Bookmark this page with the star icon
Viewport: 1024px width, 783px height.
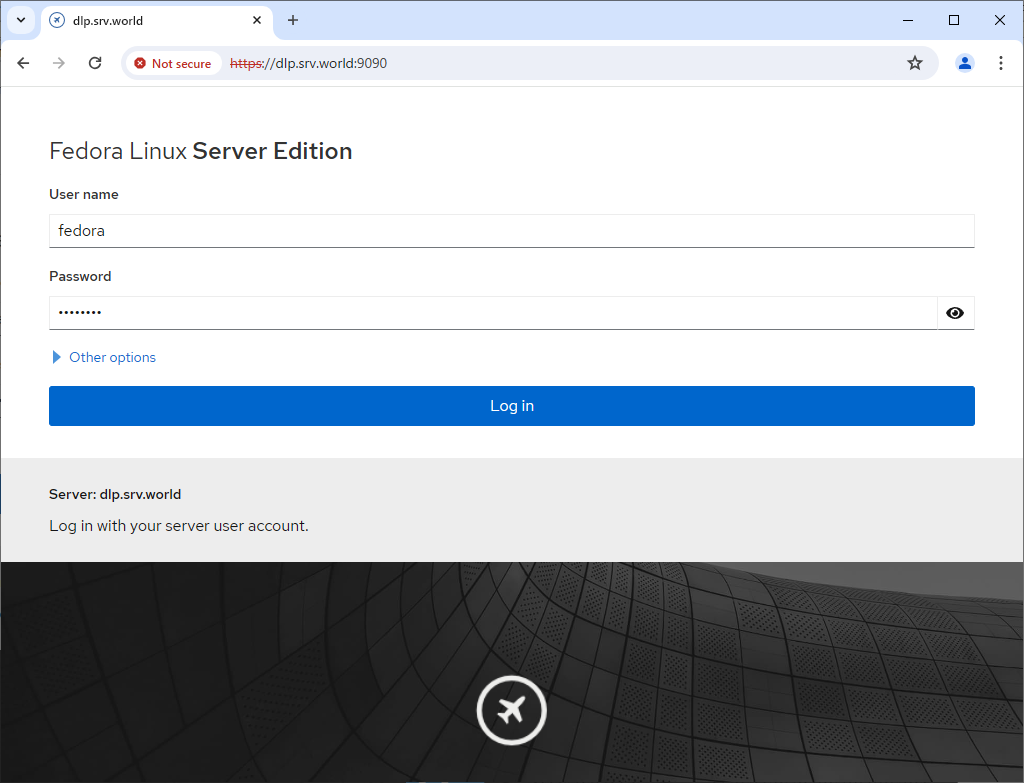click(915, 63)
